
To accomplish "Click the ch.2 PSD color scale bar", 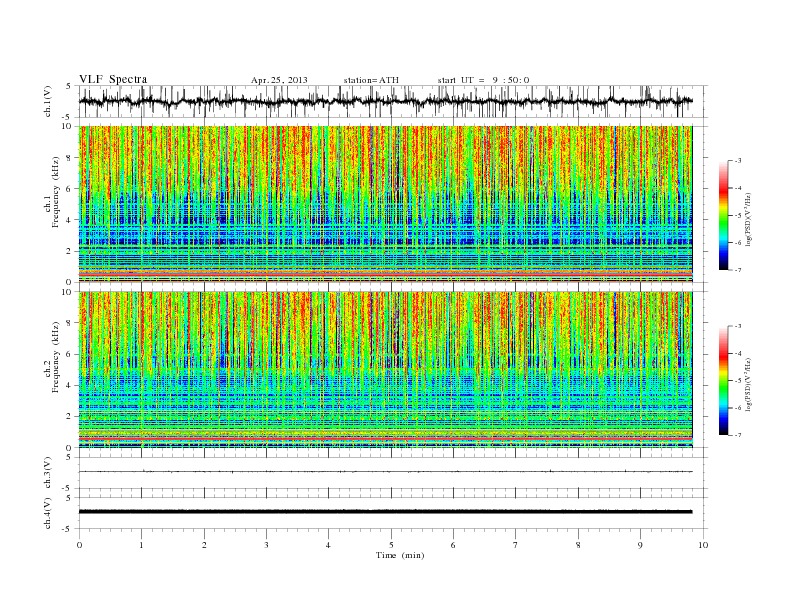I will click(x=723, y=380).
